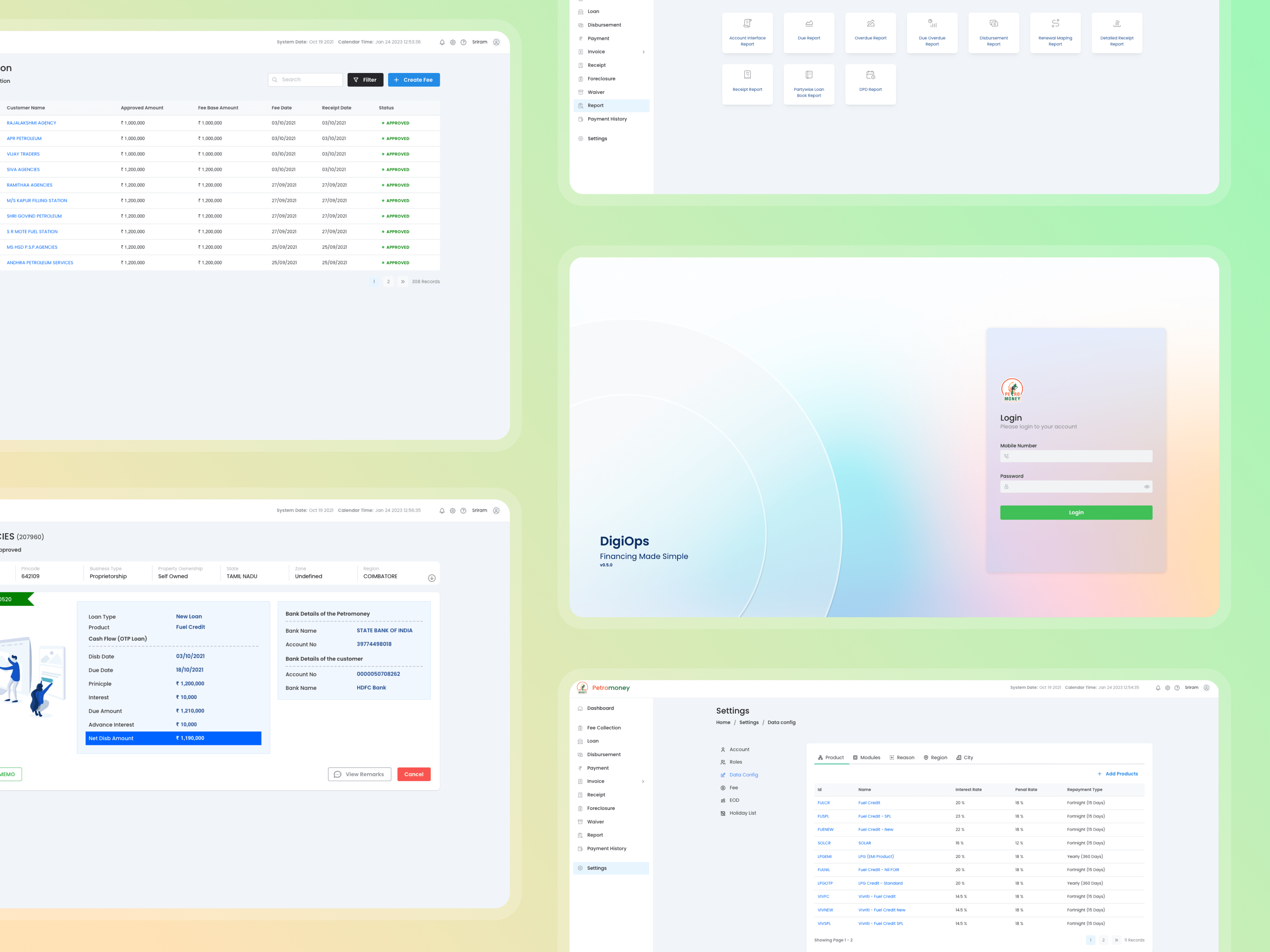Open the settings gear in Settings page header
This screenshot has height=952, width=1270.
[x=1167, y=687]
